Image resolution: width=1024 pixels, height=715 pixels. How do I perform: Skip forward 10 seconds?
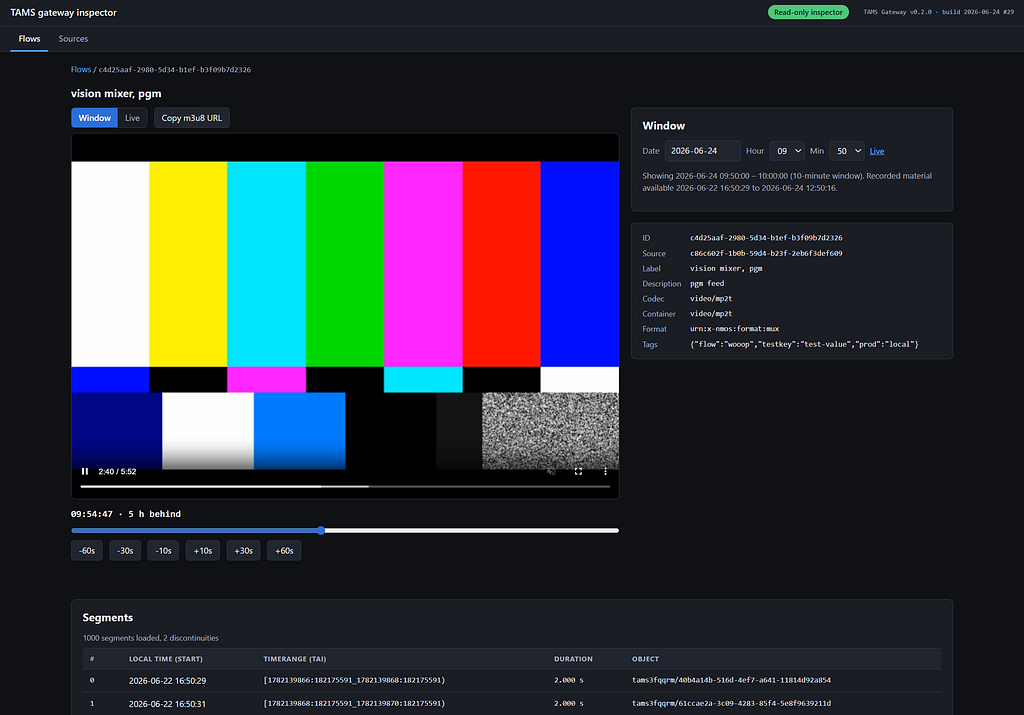coord(202,551)
